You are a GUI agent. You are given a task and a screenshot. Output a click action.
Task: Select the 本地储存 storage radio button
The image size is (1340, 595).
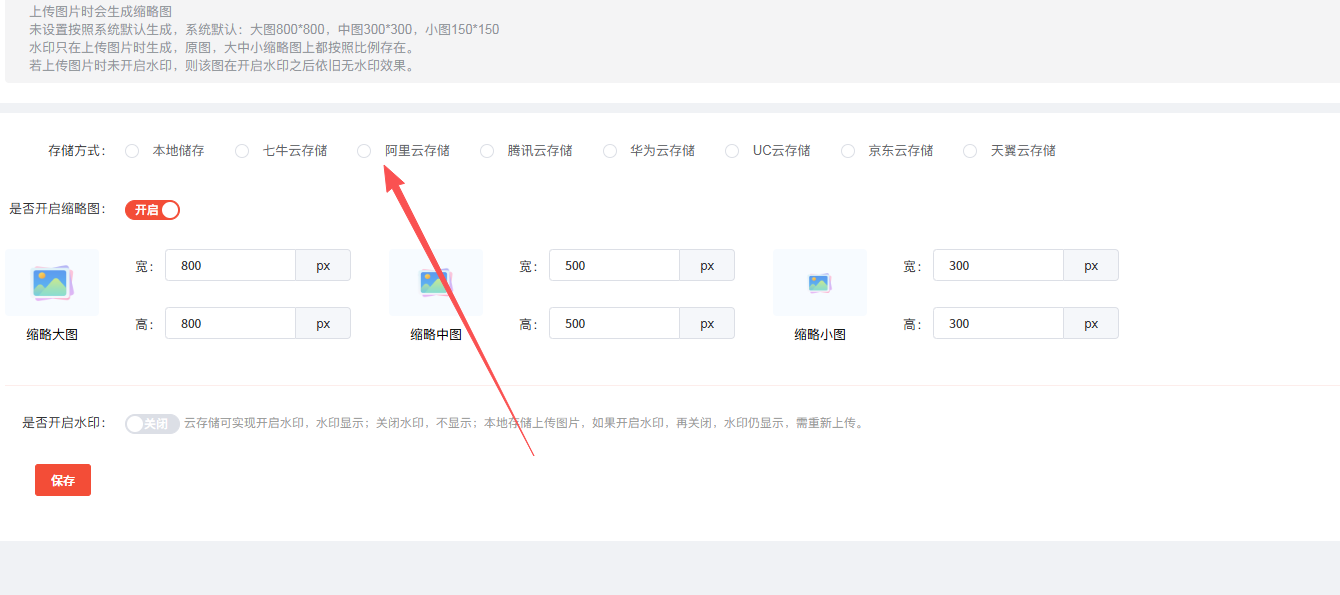(132, 151)
